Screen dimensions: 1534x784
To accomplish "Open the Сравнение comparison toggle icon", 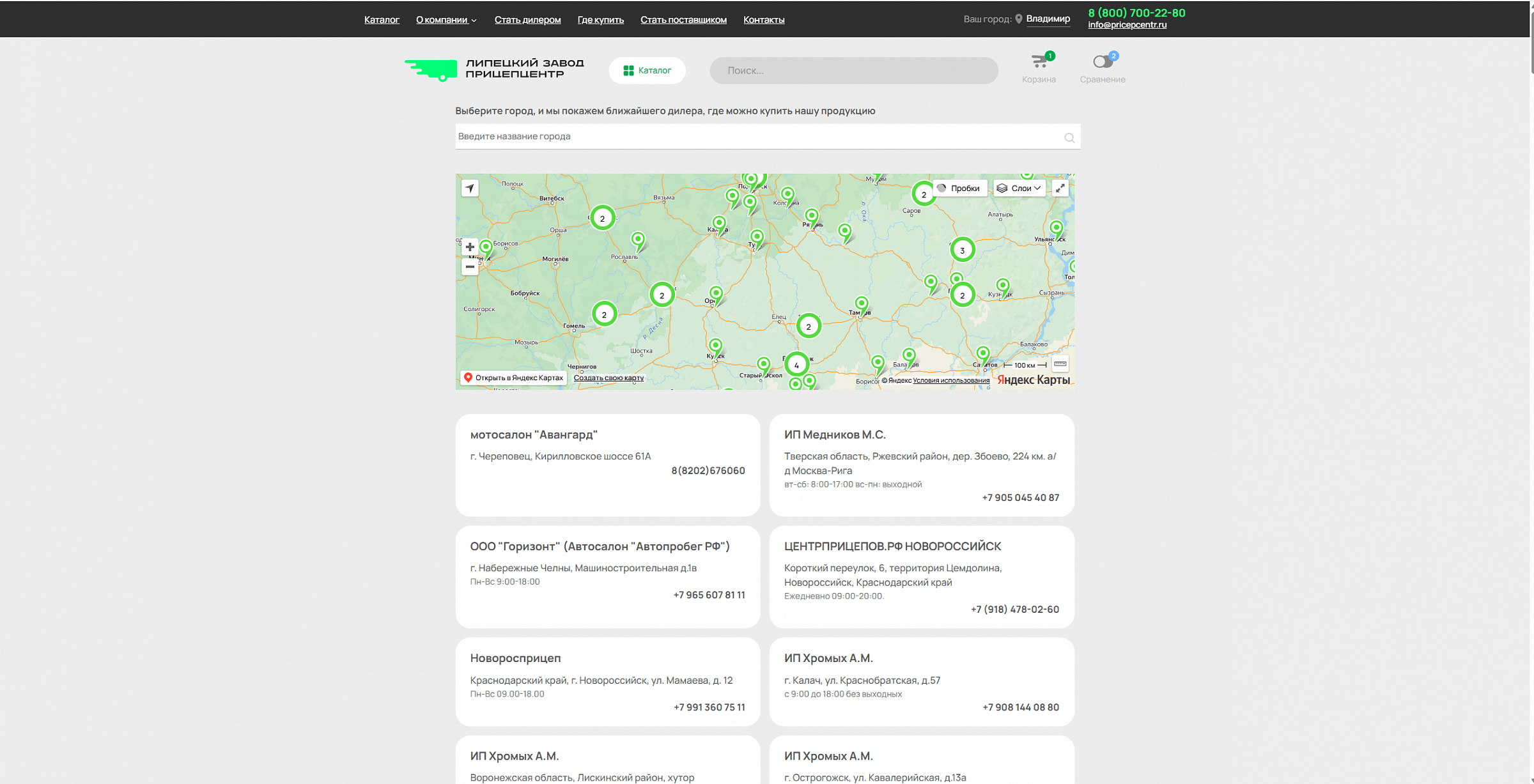I will point(1102,62).
